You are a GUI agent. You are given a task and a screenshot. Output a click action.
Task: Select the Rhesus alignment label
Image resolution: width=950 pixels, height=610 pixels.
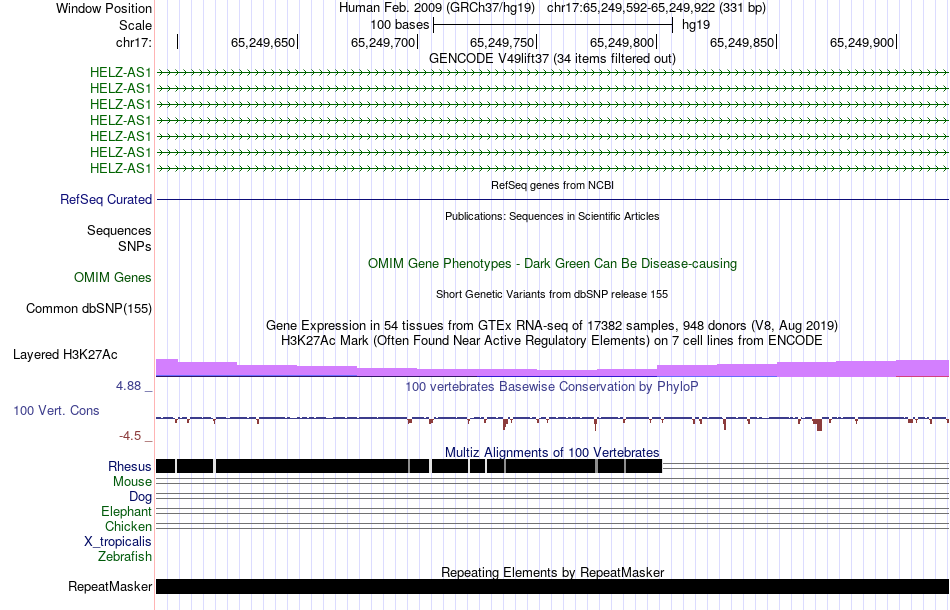[130, 466]
